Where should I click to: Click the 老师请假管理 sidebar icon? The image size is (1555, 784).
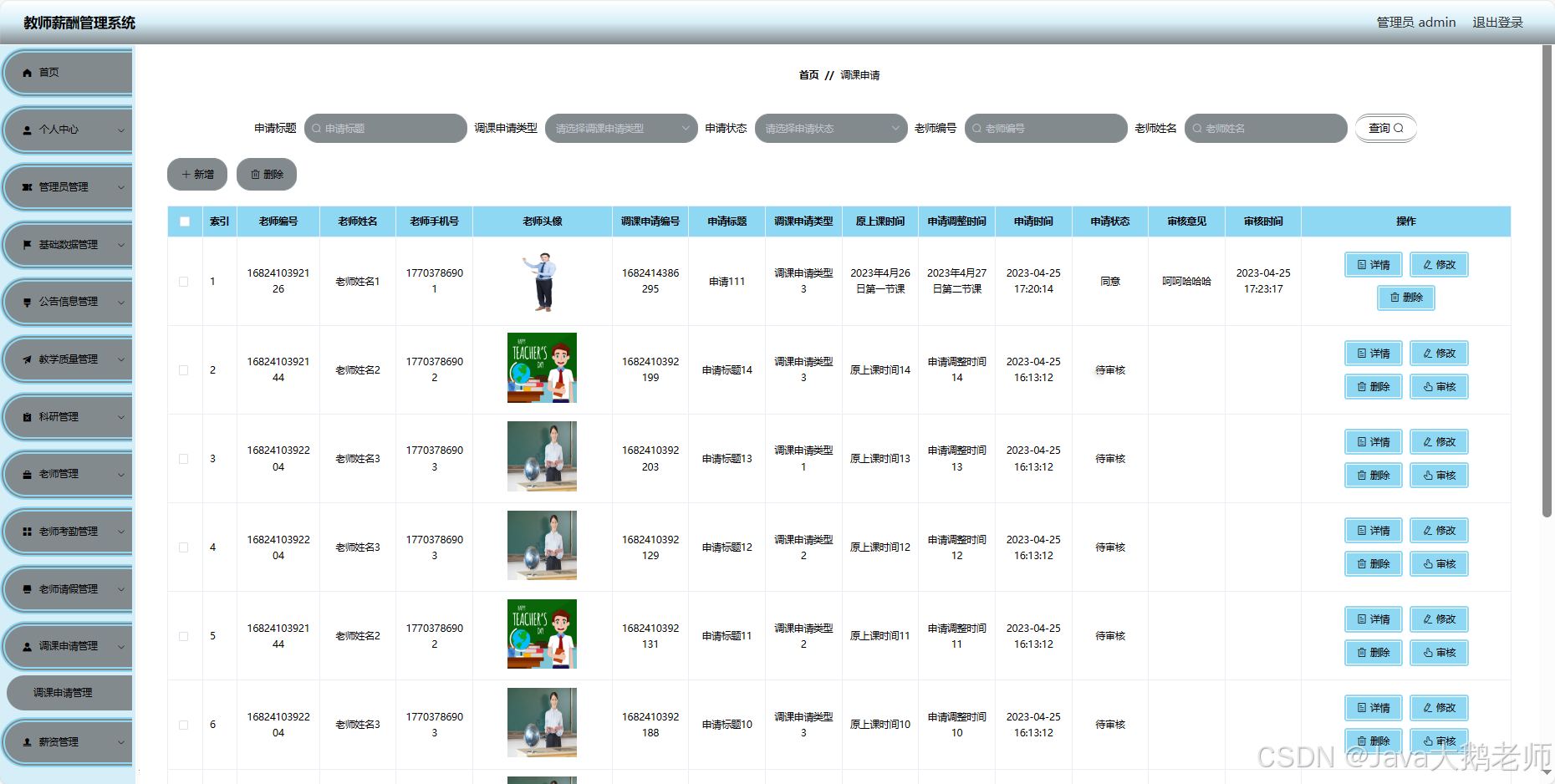click(27, 589)
